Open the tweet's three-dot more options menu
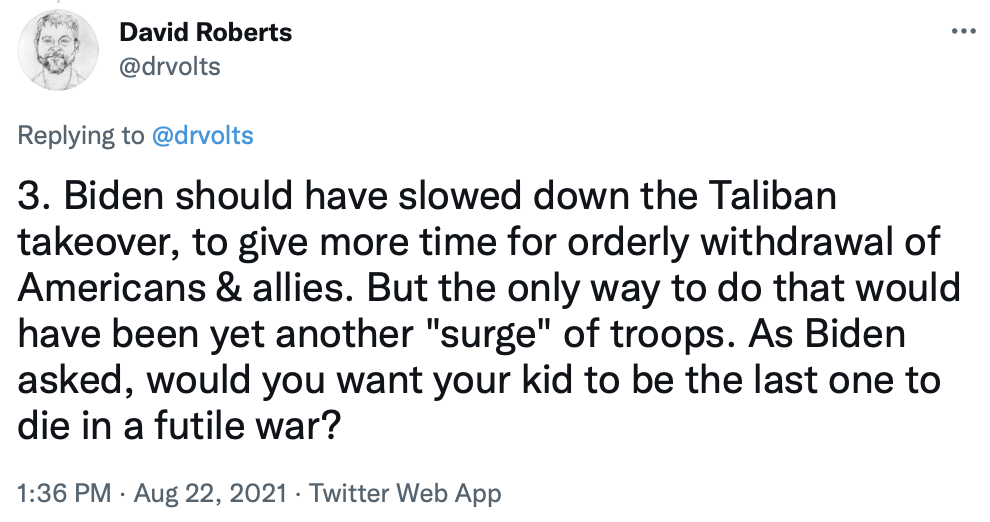Viewport: 990px width, 522px height. [962, 31]
